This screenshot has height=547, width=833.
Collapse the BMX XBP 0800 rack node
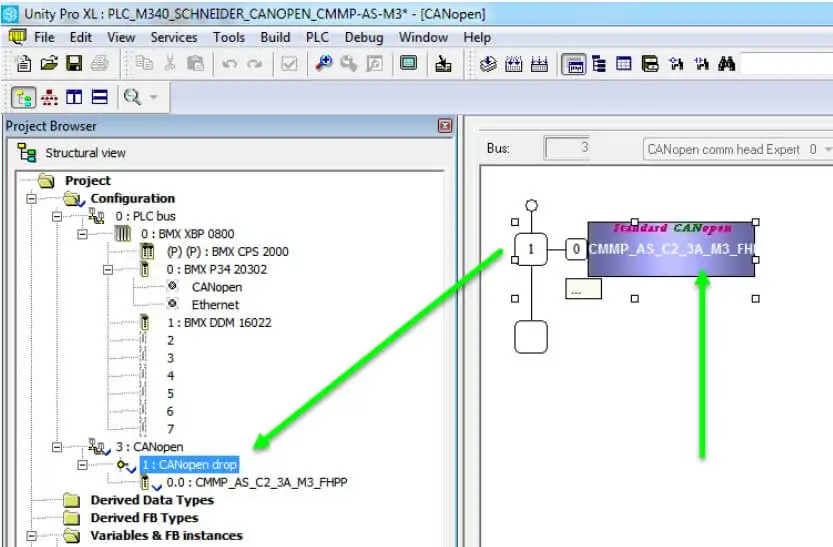[x=82, y=234]
